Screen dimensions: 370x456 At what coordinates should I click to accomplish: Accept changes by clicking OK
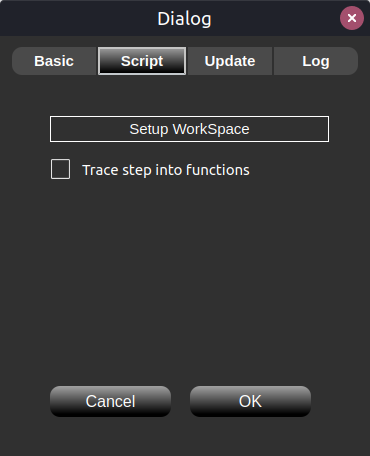pyautogui.click(x=250, y=401)
